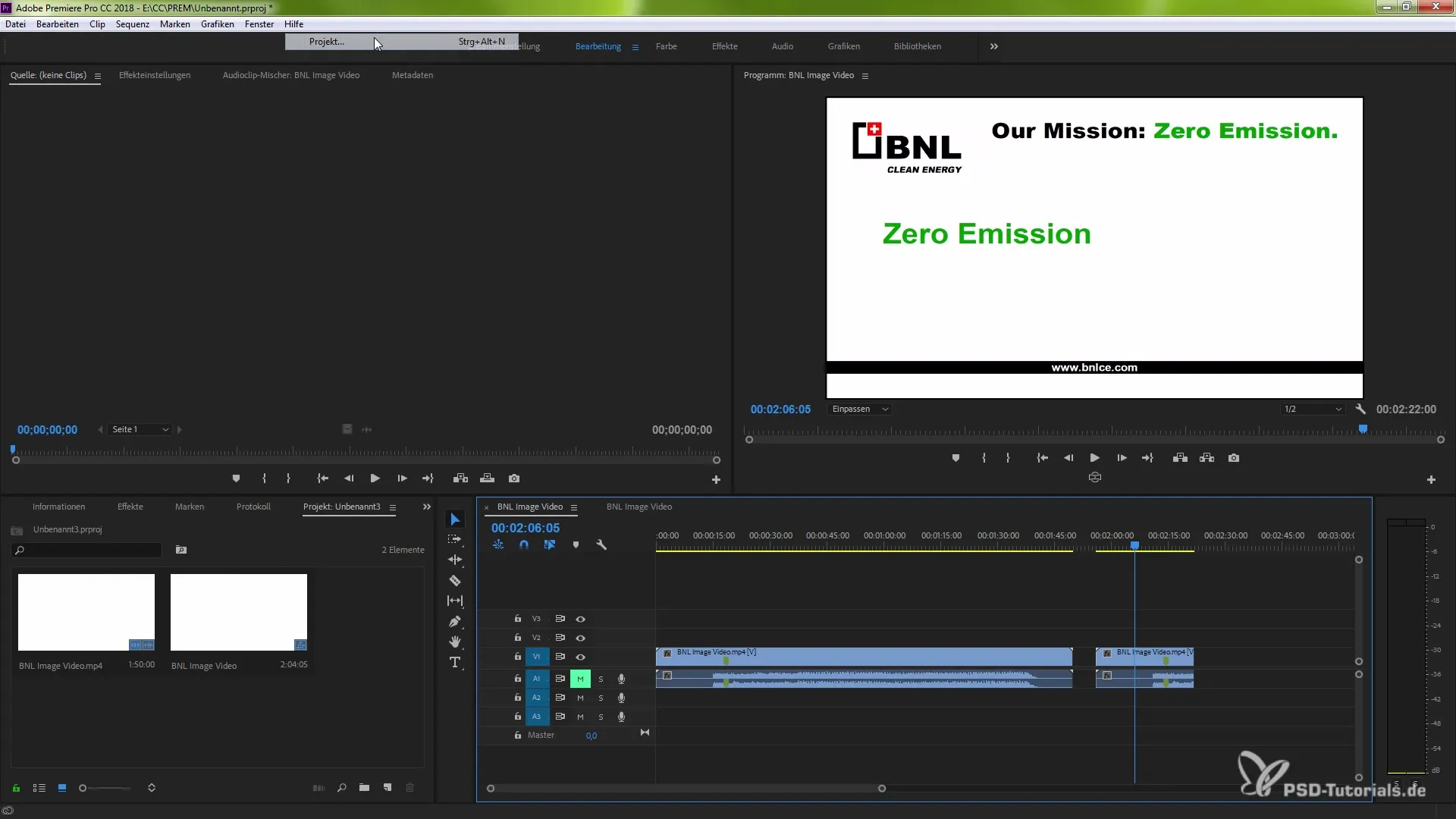Toggle linked selection in timeline

tap(550, 545)
